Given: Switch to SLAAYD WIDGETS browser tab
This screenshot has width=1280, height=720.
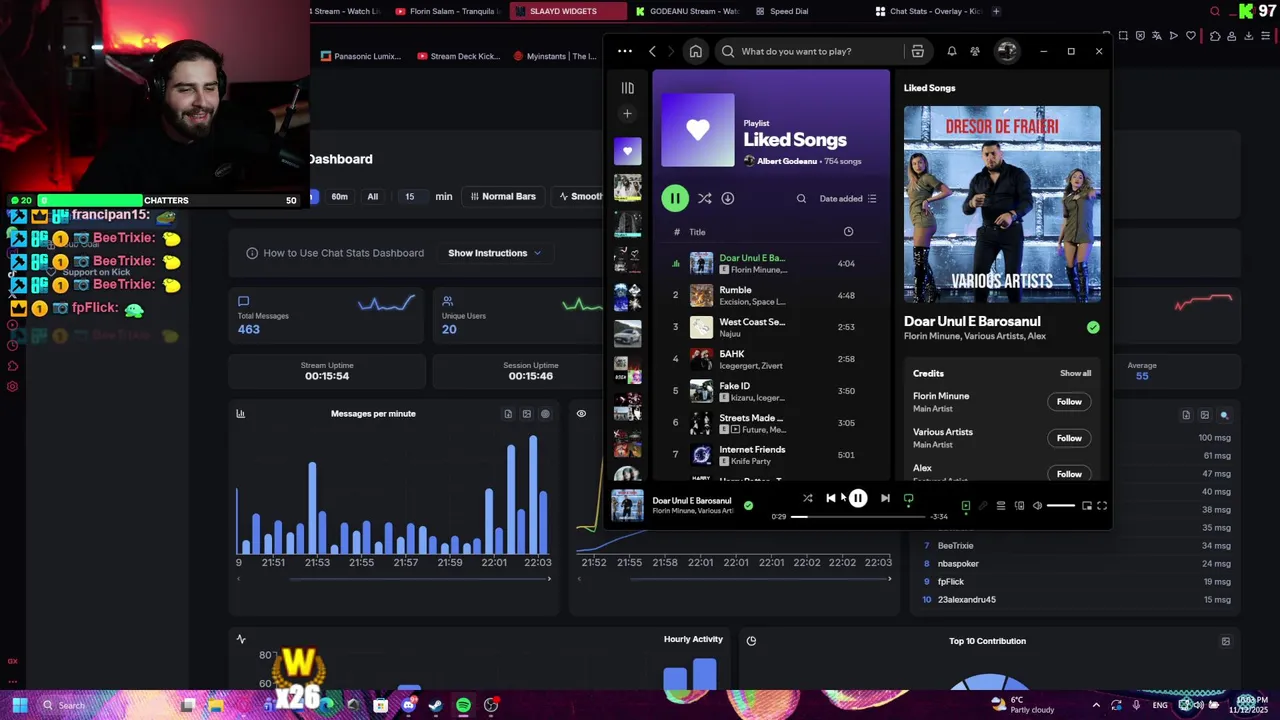Looking at the screenshot, I should tap(568, 11).
